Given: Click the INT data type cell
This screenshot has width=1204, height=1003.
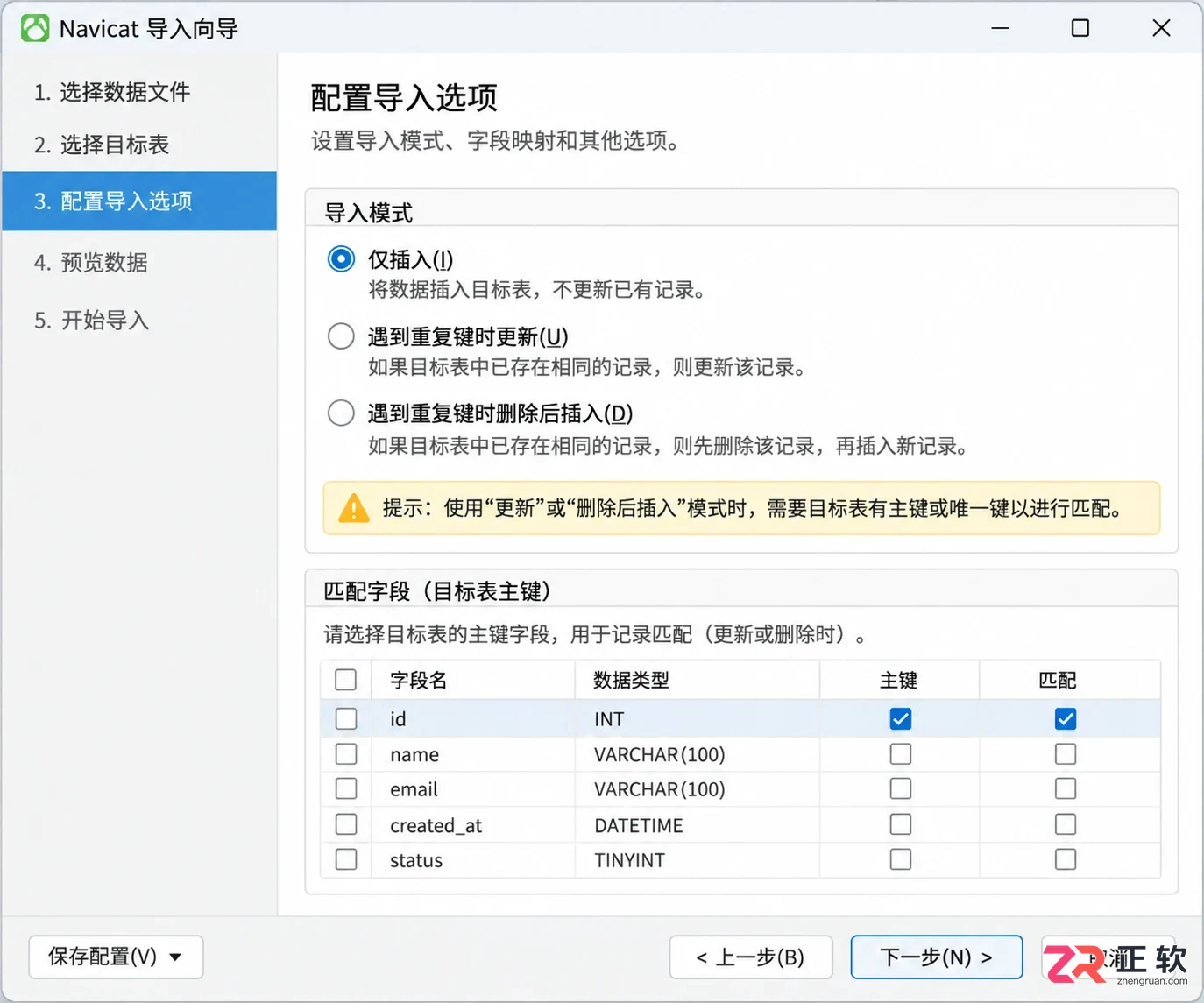Looking at the screenshot, I should click(x=698, y=719).
